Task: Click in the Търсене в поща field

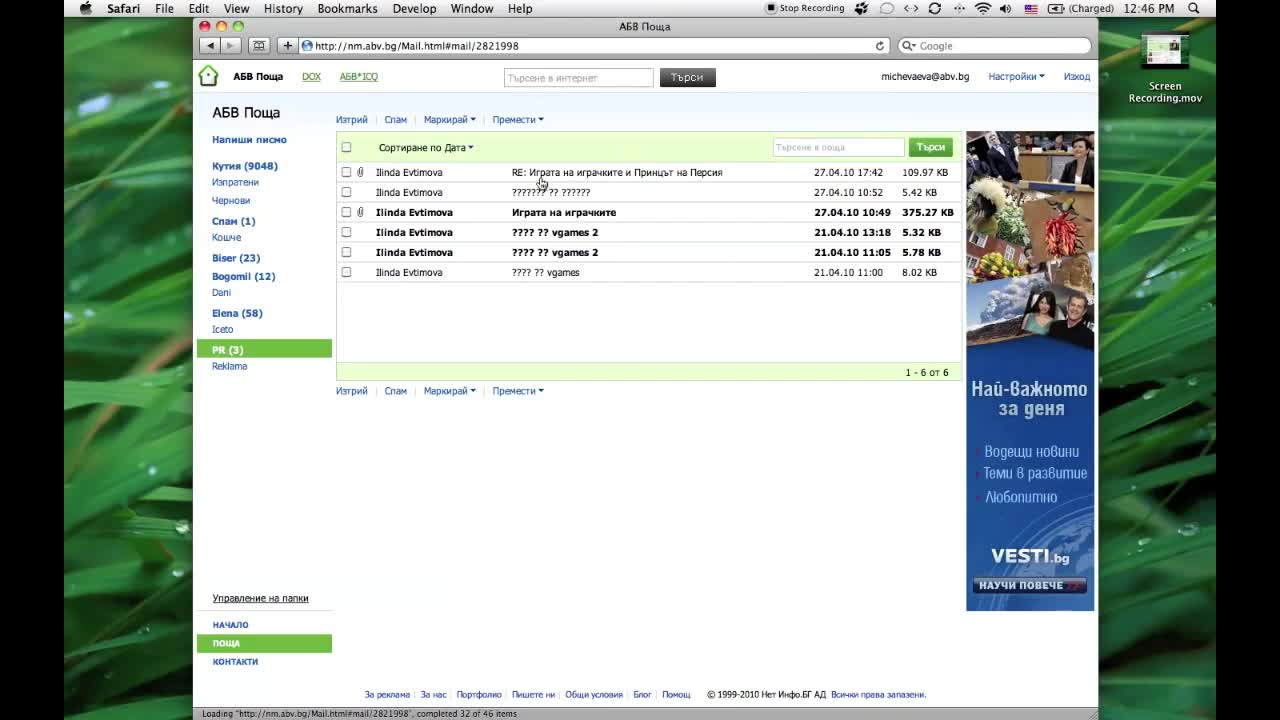Action: 839,147
